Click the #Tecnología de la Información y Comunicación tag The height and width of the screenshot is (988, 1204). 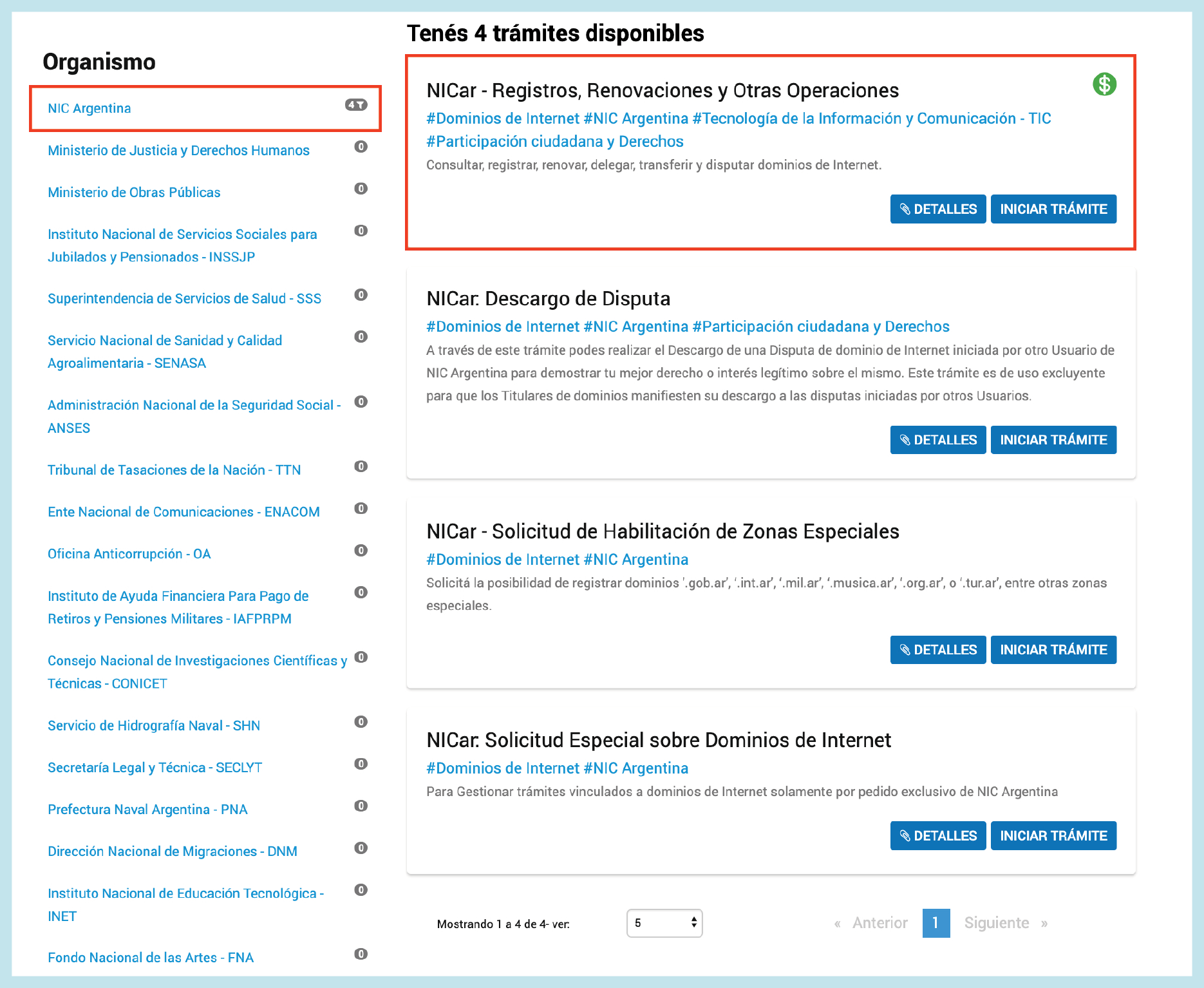click(x=871, y=119)
